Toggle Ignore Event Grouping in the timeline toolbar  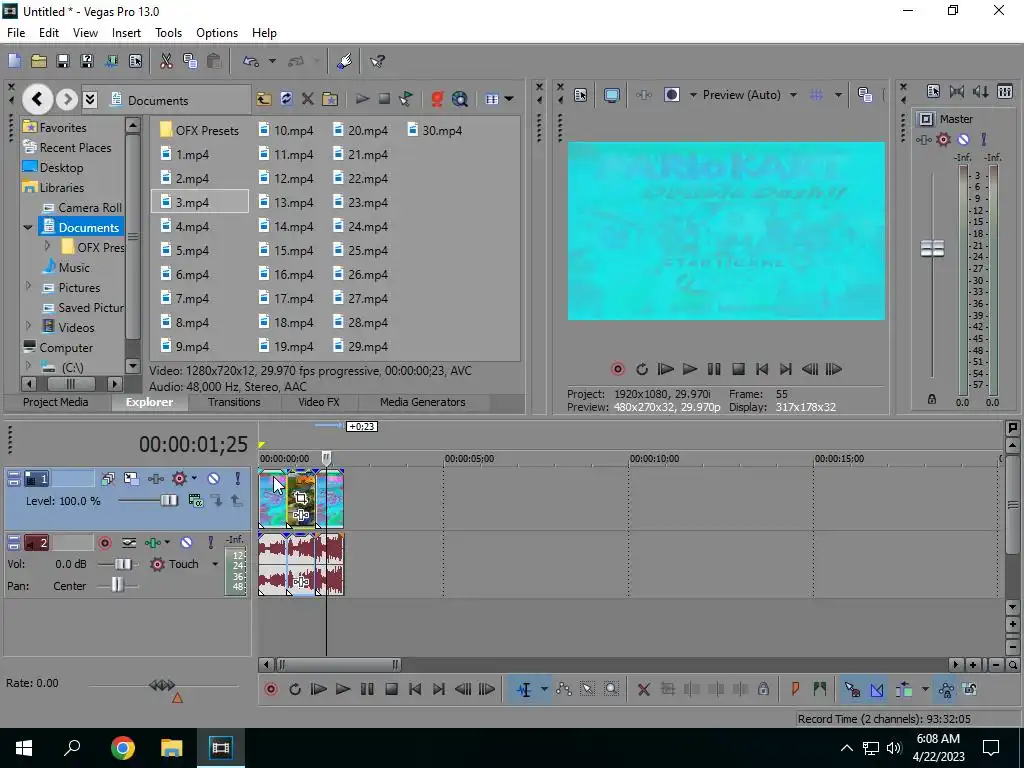coord(970,689)
